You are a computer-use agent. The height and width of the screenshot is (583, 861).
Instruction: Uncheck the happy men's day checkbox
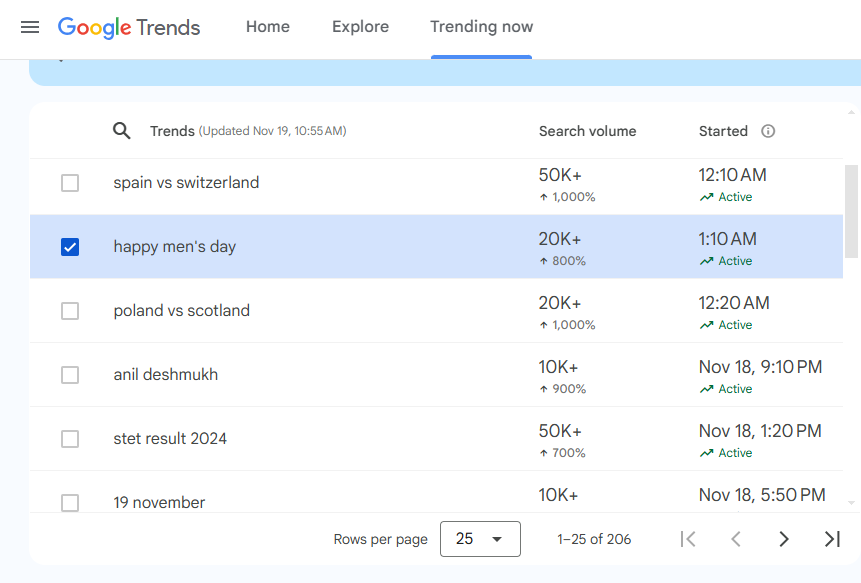tap(70, 247)
